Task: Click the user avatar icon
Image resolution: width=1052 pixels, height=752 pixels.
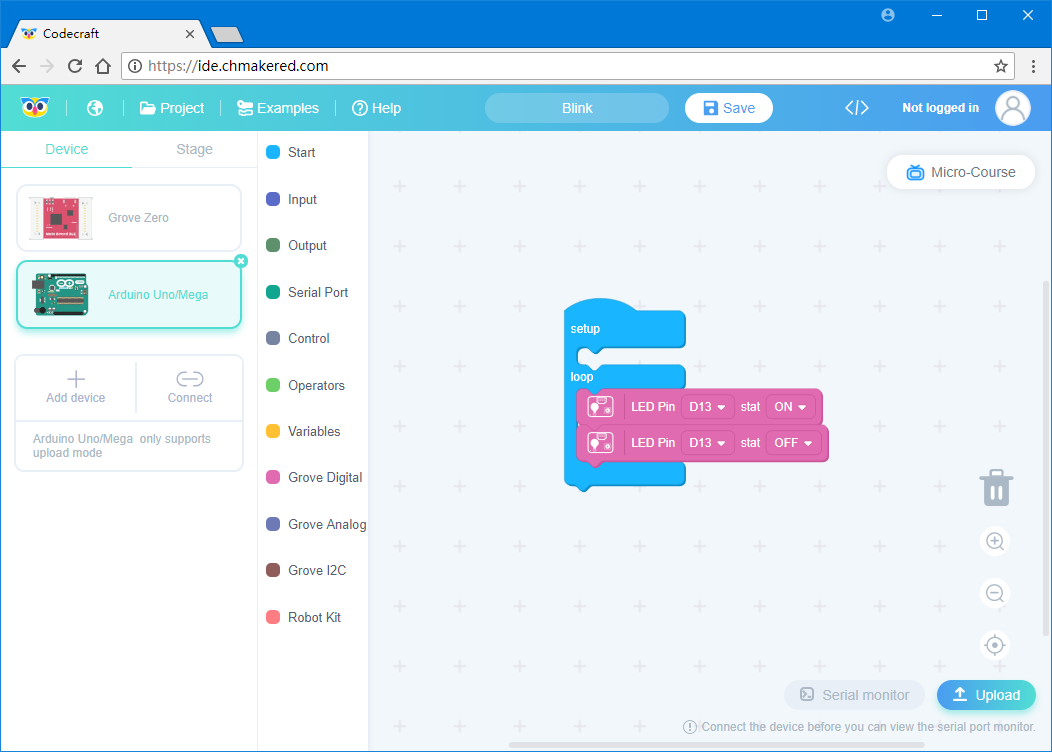Action: coord(1012,108)
